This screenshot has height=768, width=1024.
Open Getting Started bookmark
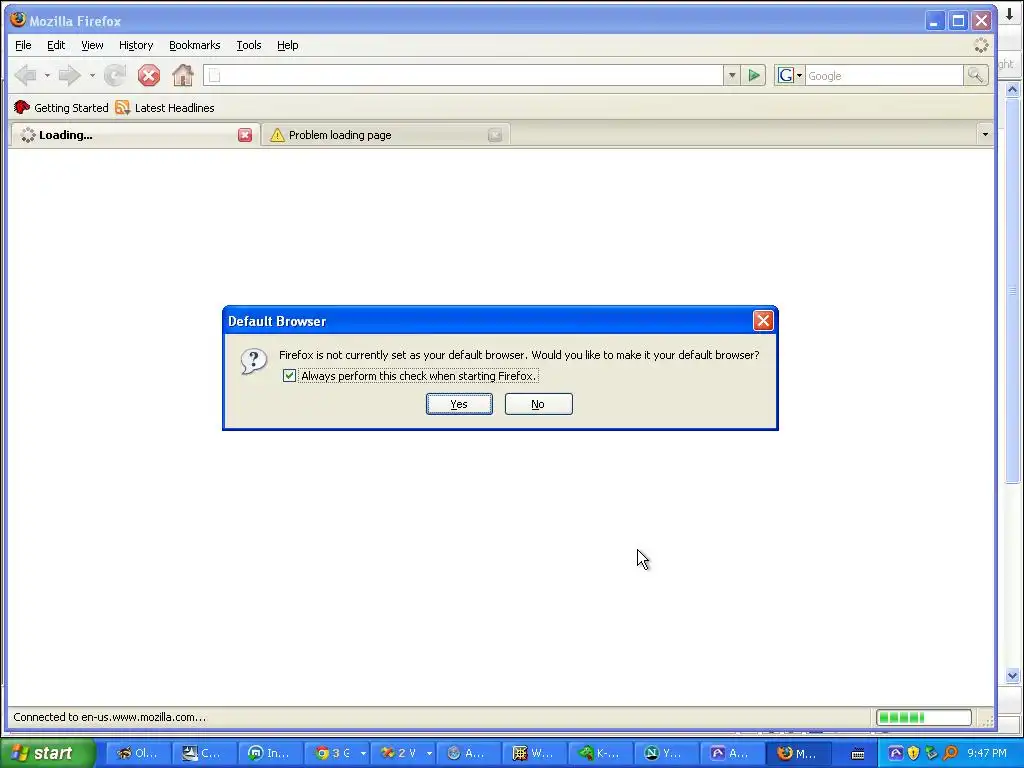coord(61,108)
